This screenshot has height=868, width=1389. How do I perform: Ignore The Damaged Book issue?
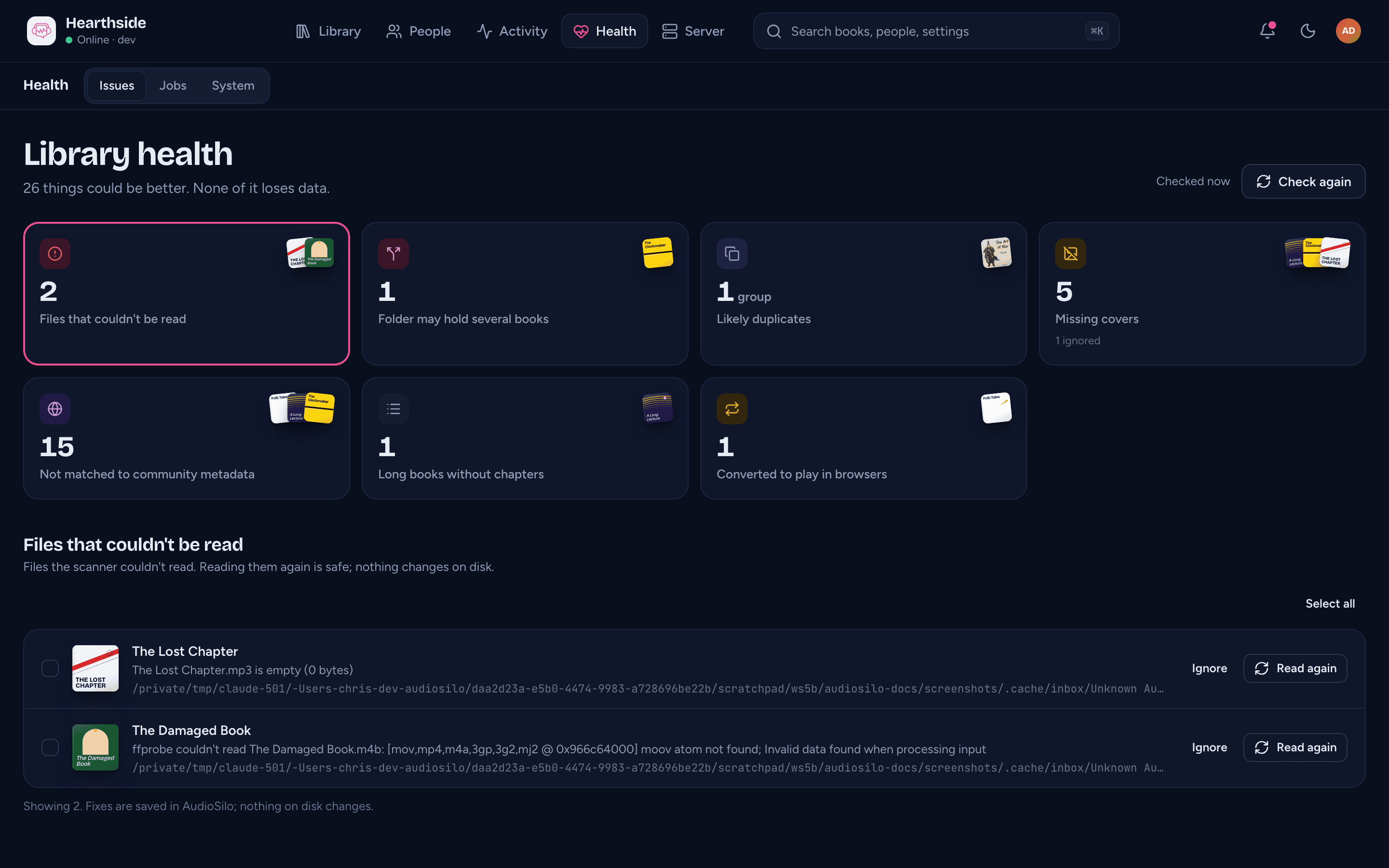pos(1210,747)
